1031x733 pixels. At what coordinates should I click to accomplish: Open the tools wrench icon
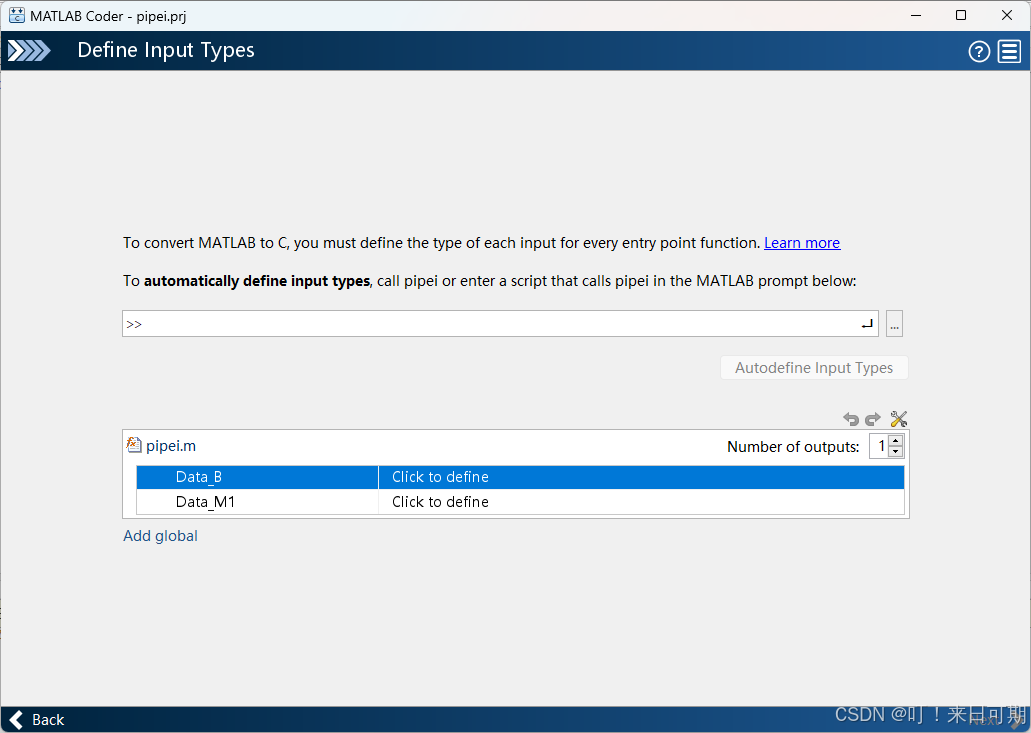[x=898, y=419]
